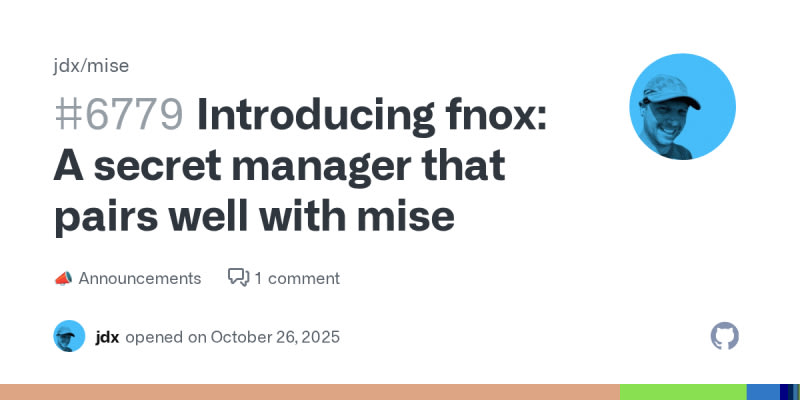Click the green language bar segment
This screenshot has height=400, width=800.
pyautogui.click(x=682, y=392)
